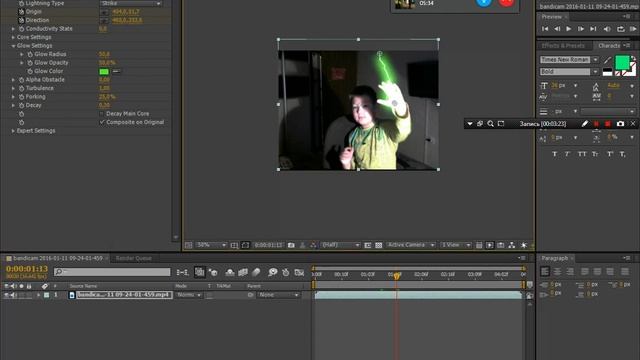Open the Lightning Type Strike dropdown

(x=131, y=3)
